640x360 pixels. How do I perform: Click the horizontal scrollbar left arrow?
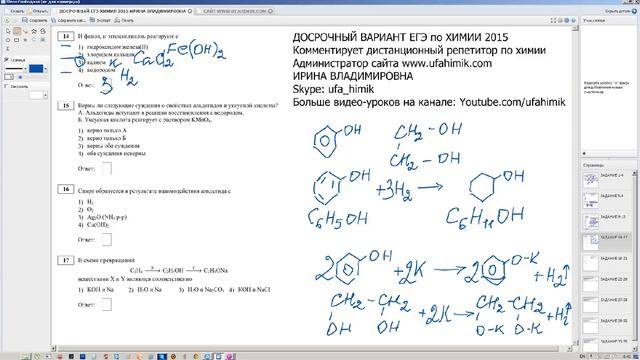pyautogui.click(x=53, y=349)
